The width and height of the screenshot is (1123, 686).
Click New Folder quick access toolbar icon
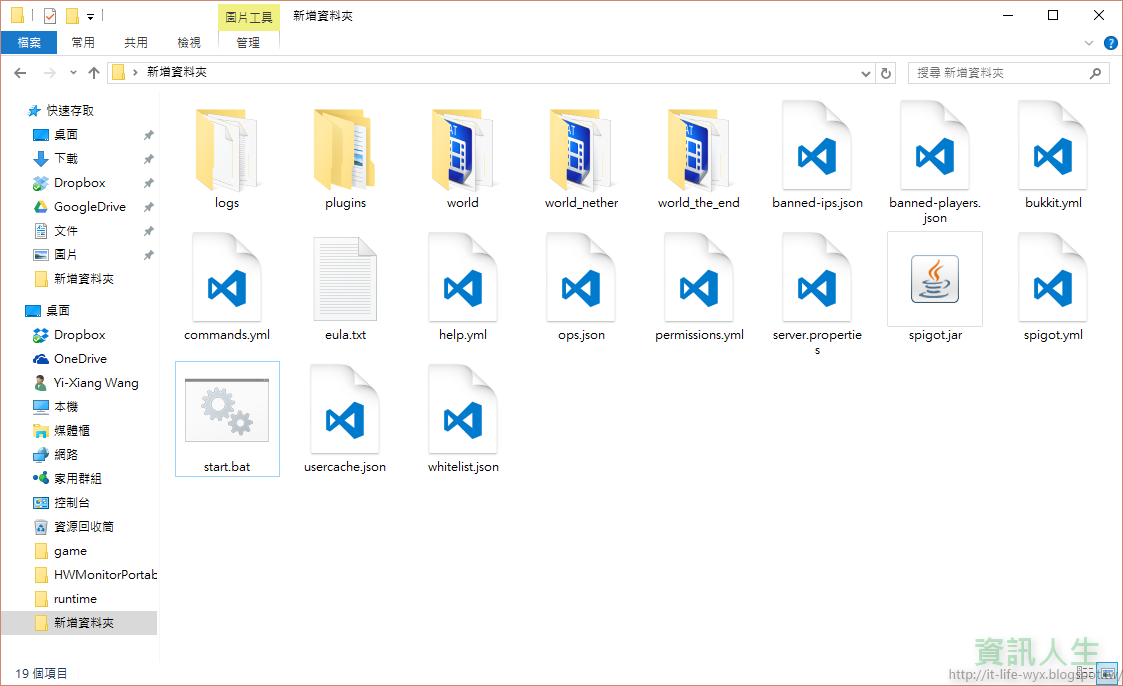(72, 15)
